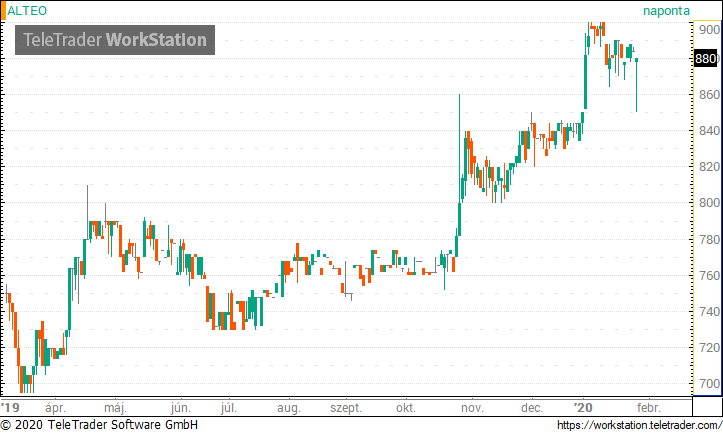Click the '20 year label on time axis
Image resolution: width=723 pixels, height=434 pixels.
(x=583, y=408)
